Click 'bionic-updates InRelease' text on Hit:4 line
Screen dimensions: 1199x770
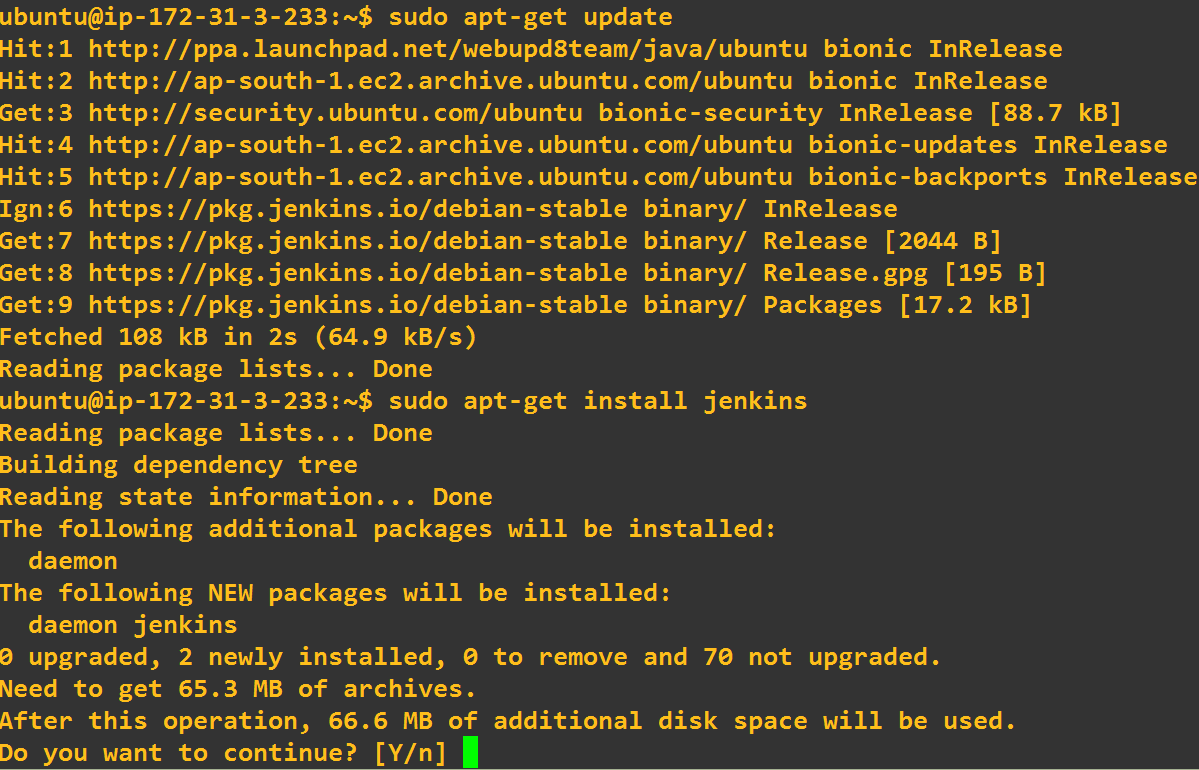988,145
